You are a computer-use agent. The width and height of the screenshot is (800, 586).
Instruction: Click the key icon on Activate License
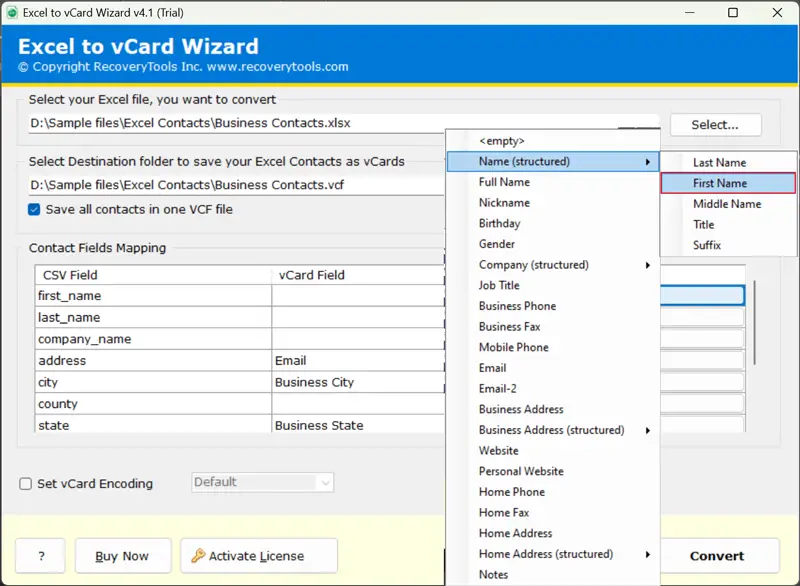(198, 556)
